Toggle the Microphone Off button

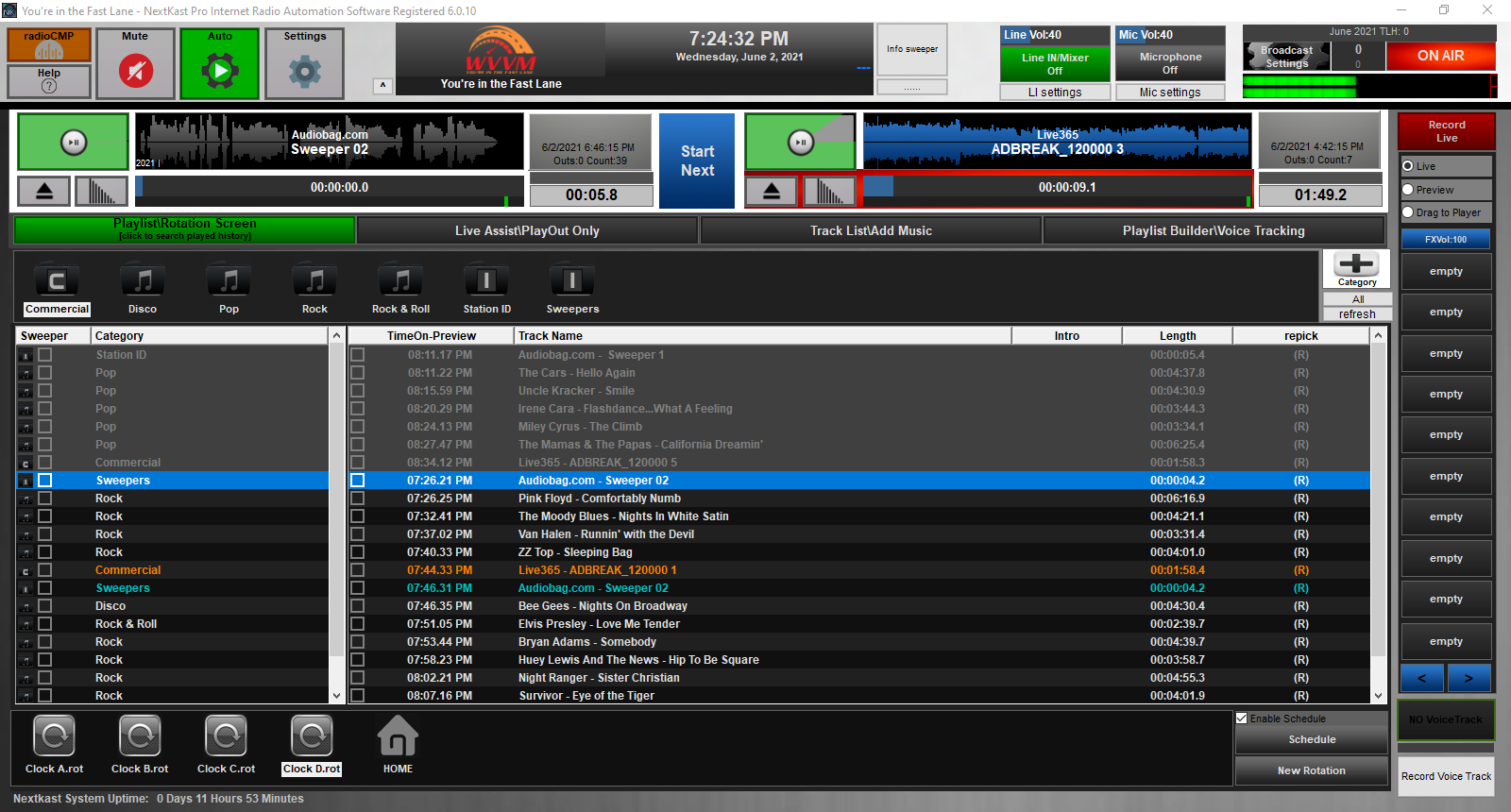[x=1170, y=63]
